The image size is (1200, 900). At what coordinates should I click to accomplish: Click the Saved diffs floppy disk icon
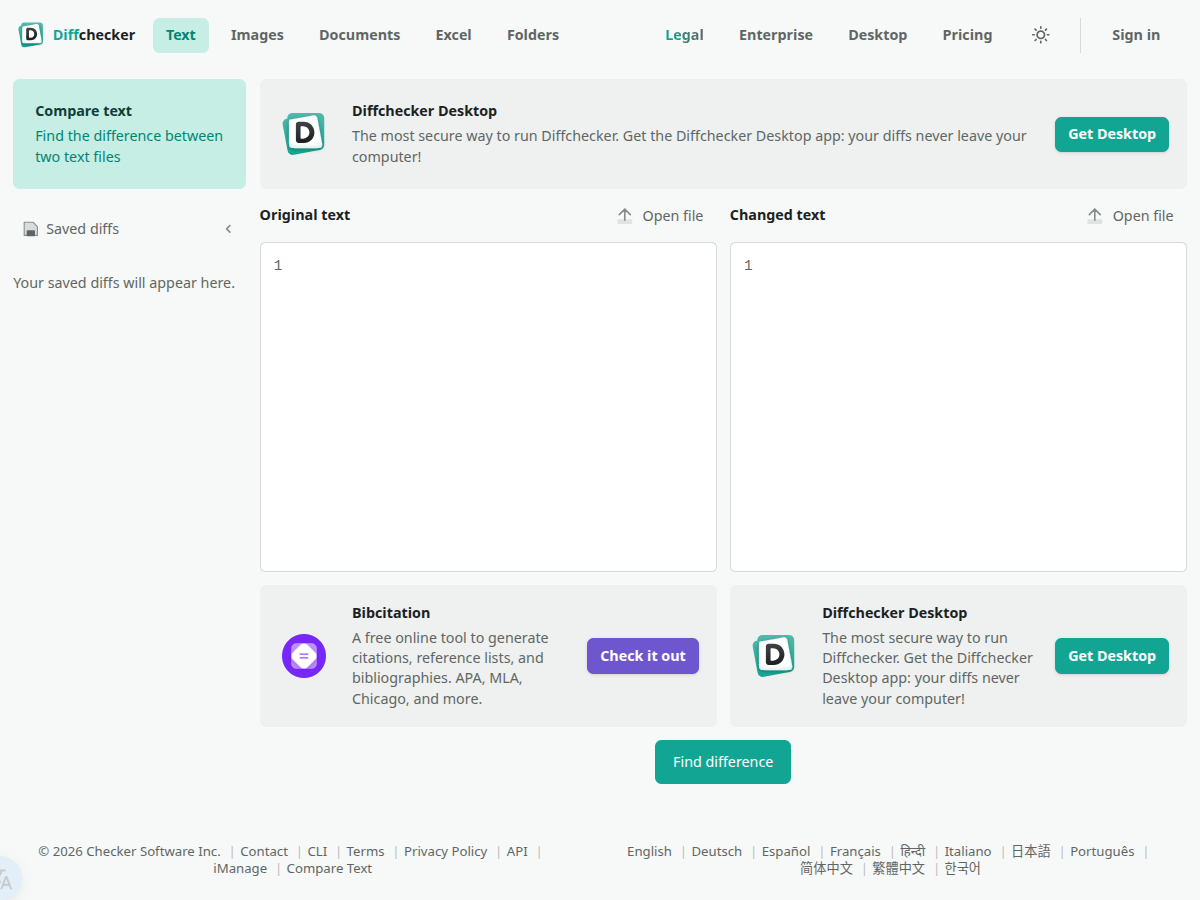point(31,229)
